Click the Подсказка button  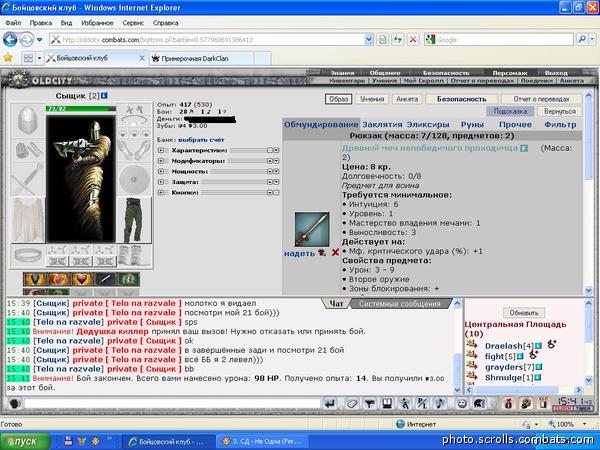click(x=510, y=111)
